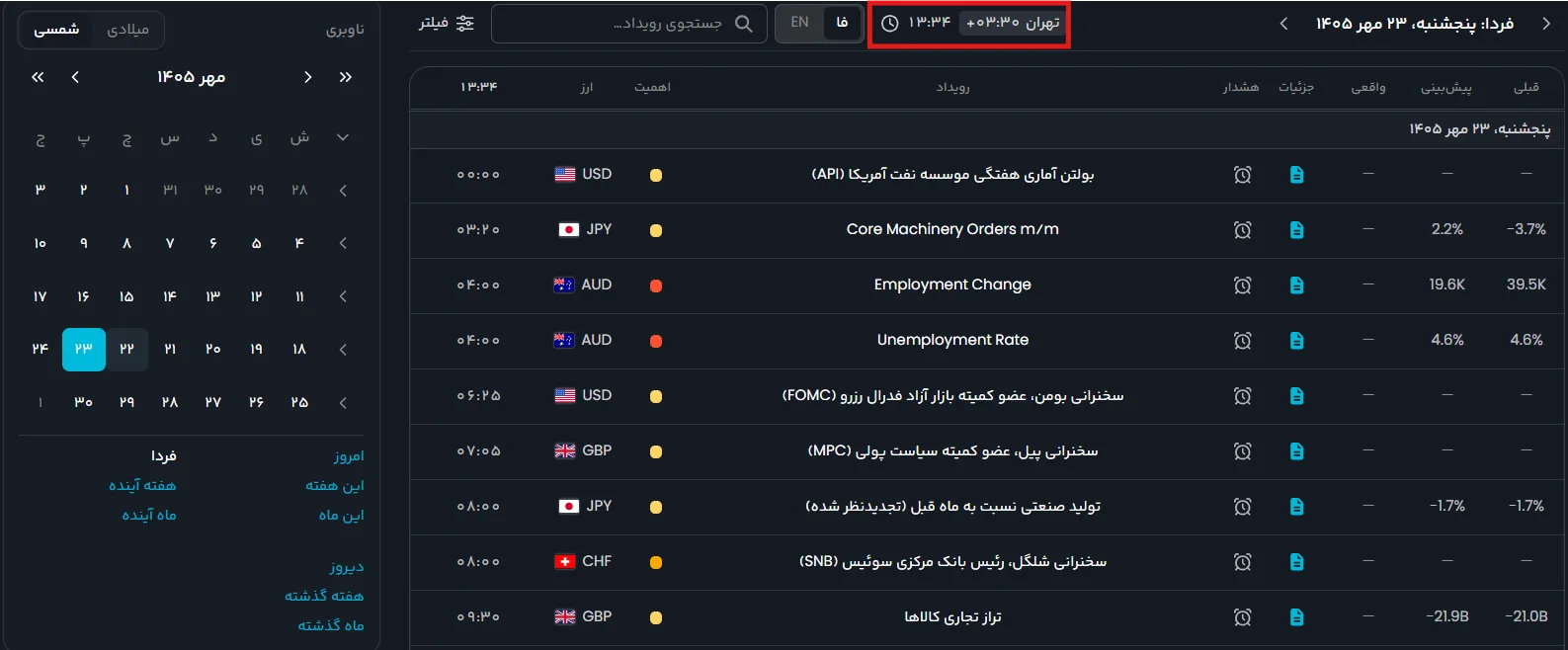Click the orange importance dot for CHF event

point(656,563)
